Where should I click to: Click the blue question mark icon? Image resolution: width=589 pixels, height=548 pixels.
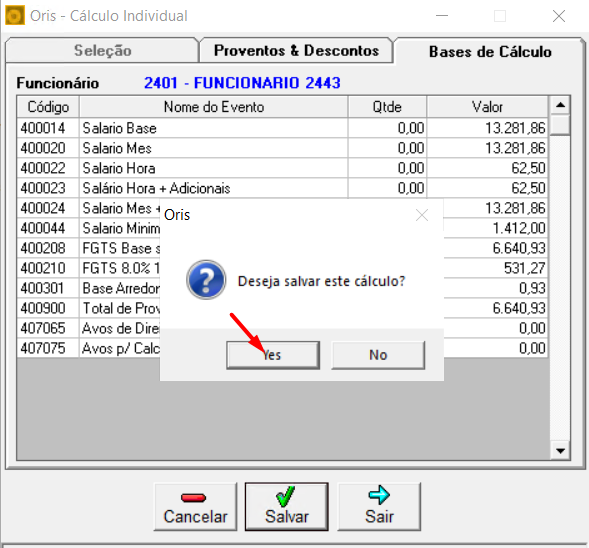pyautogui.click(x=206, y=280)
